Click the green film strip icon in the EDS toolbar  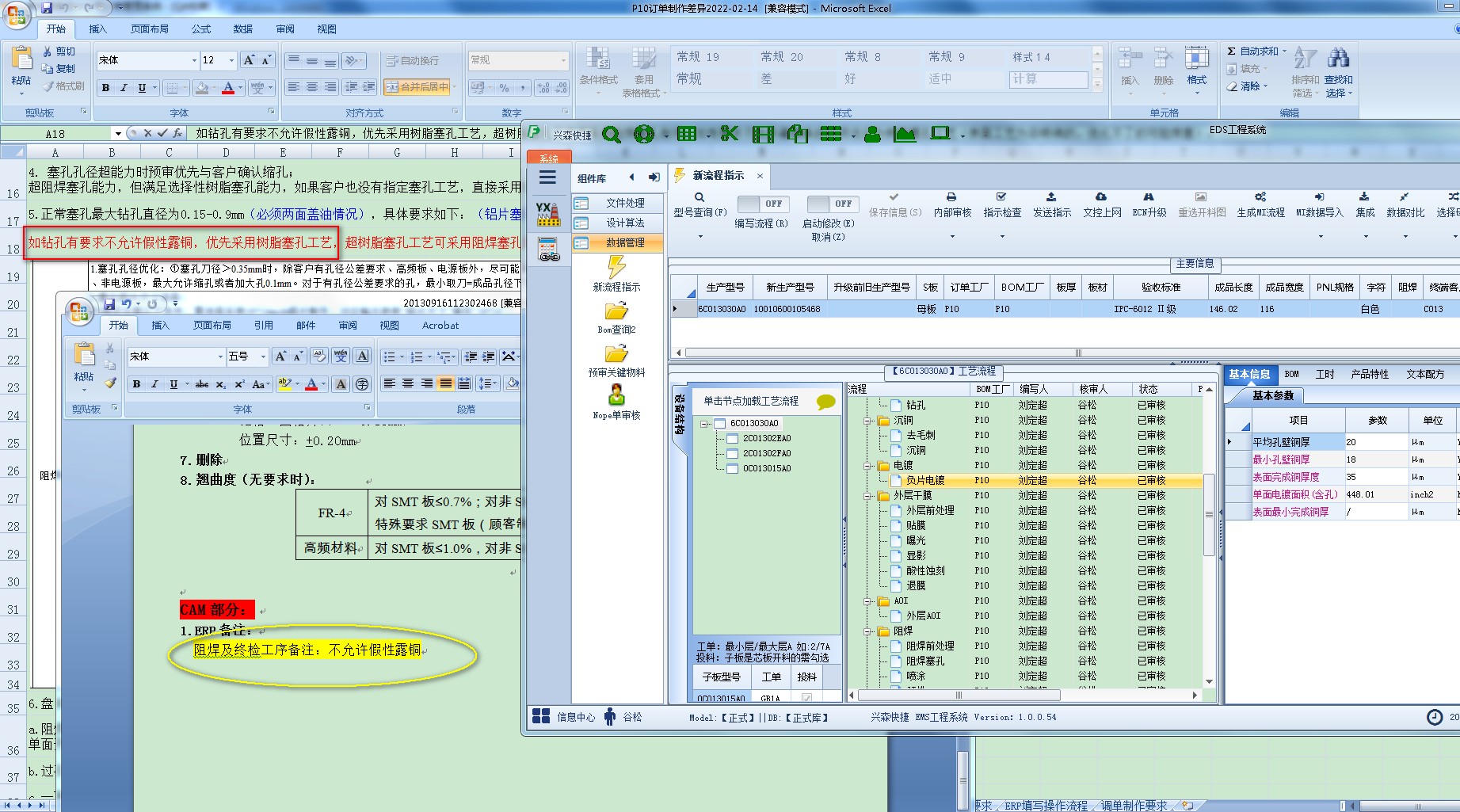point(763,135)
